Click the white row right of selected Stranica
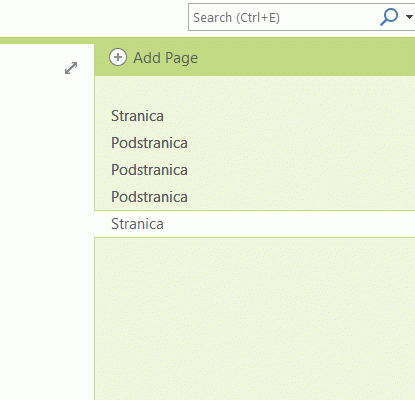This screenshot has height=400, width=415. [289, 224]
